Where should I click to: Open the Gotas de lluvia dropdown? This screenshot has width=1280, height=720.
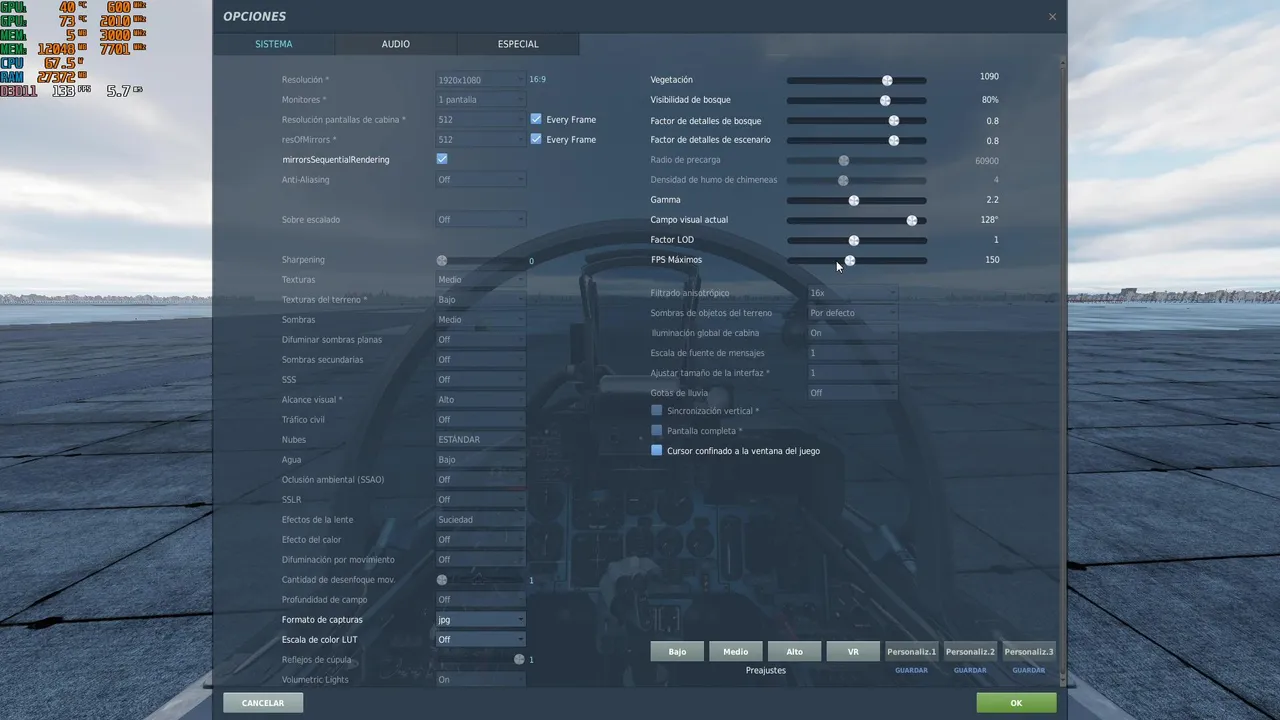[x=852, y=393]
